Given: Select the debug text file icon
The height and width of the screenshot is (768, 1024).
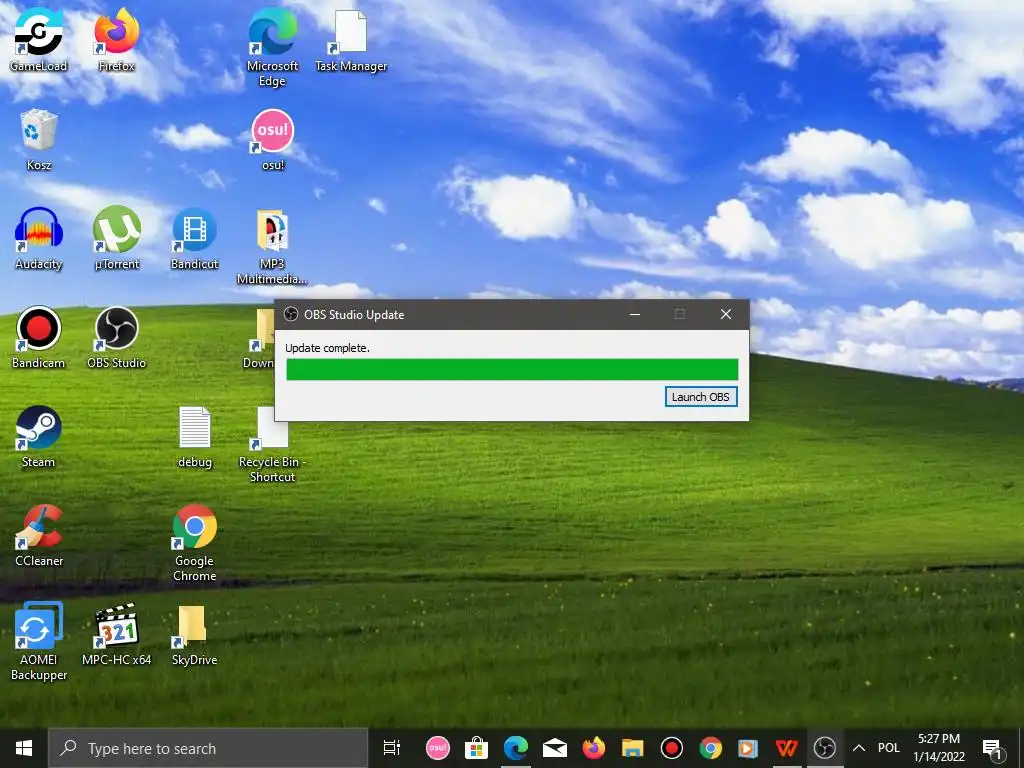Looking at the screenshot, I should pyautogui.click(x=195, y=437).
